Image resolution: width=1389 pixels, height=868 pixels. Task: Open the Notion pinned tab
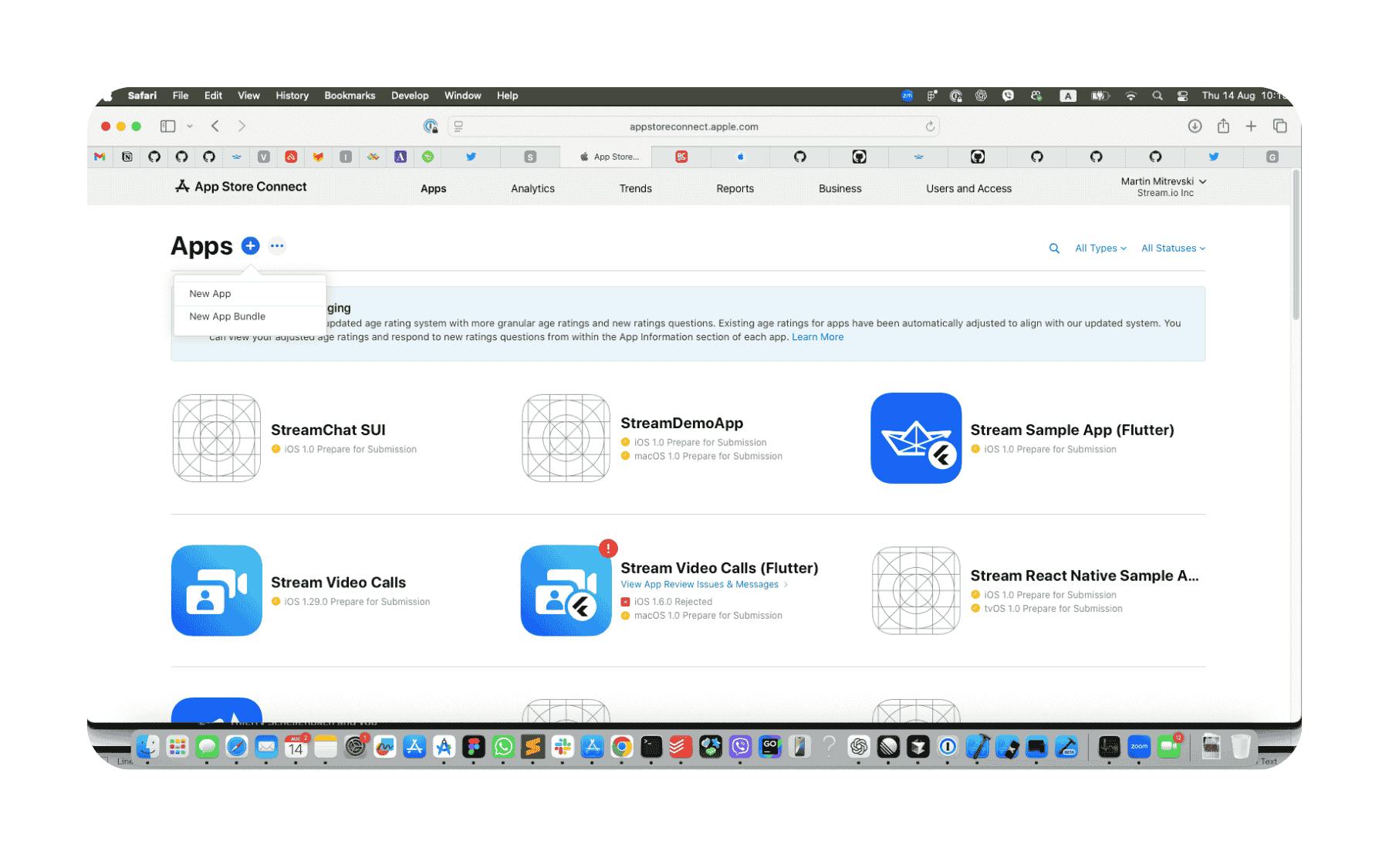127,157
